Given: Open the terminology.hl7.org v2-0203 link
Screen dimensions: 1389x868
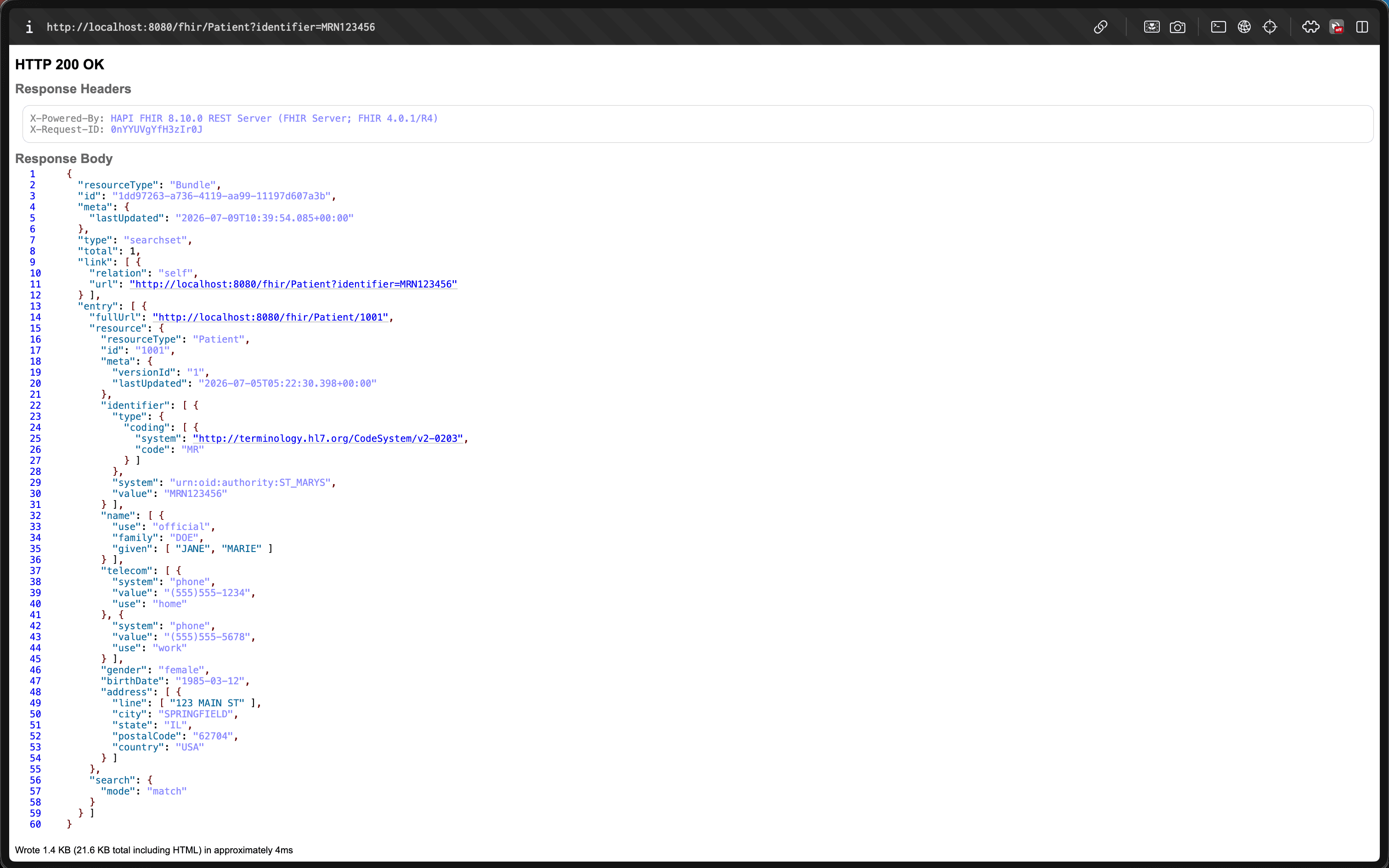Looking at the screenshot, I should click(328, 439).
